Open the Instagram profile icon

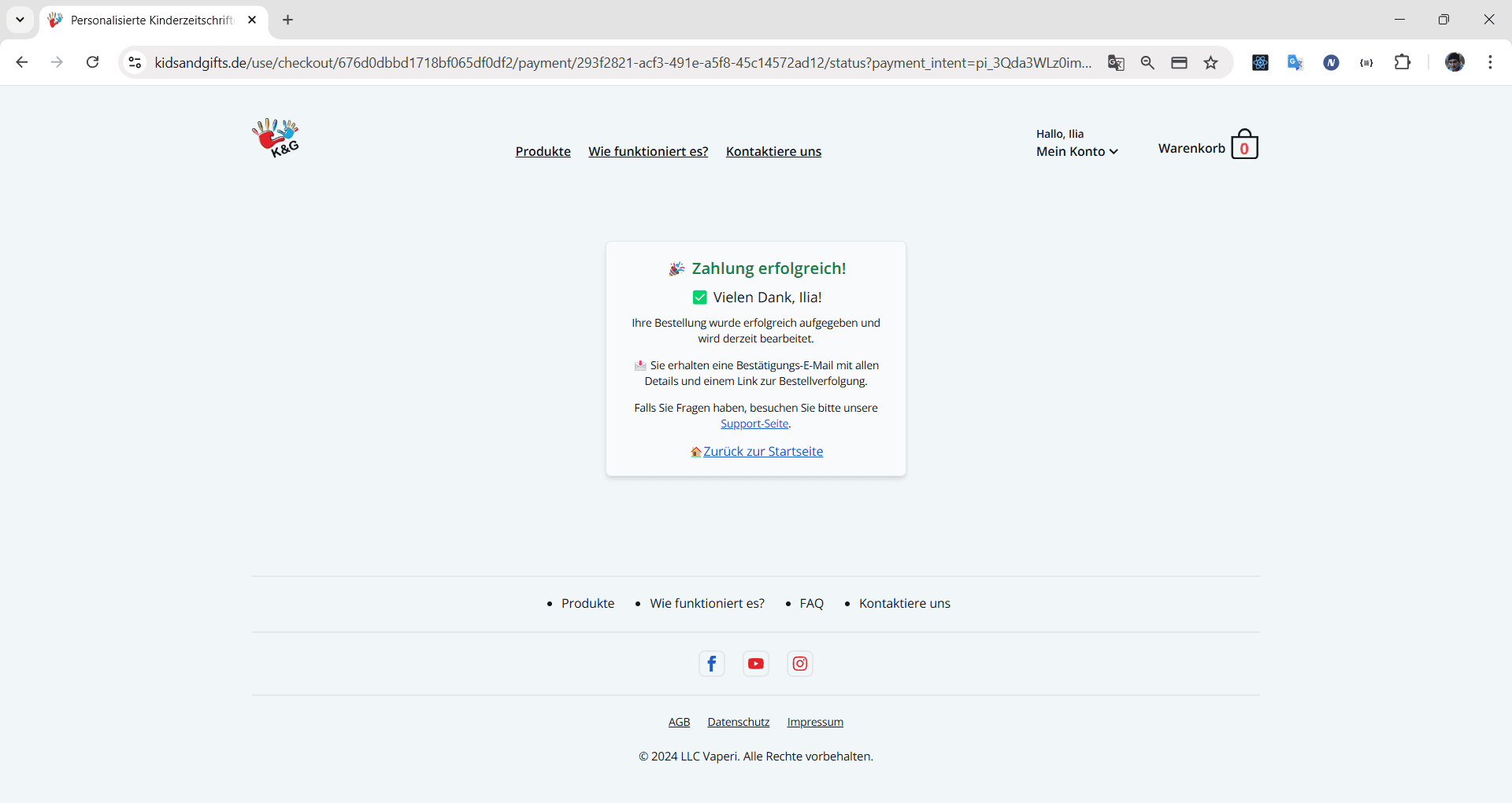[x=800, y=664]
